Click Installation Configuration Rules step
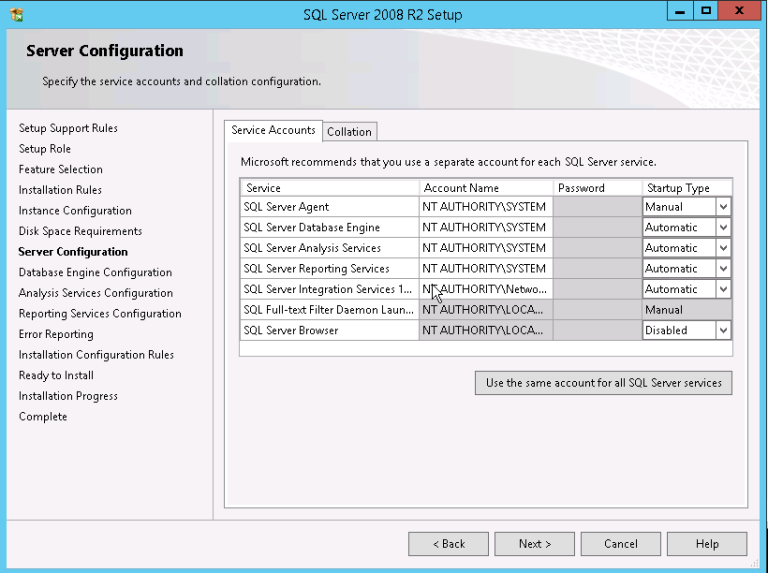 click(96, 355)
